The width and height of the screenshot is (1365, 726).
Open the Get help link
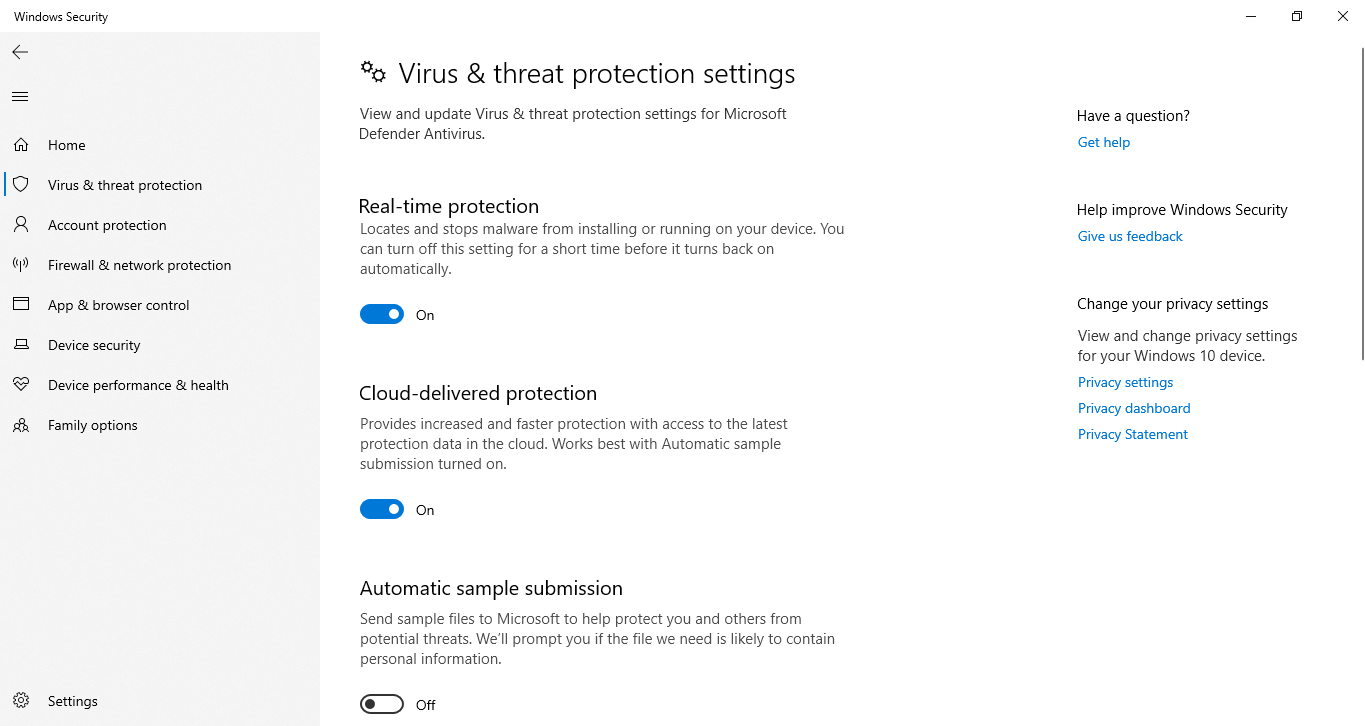1104,143
